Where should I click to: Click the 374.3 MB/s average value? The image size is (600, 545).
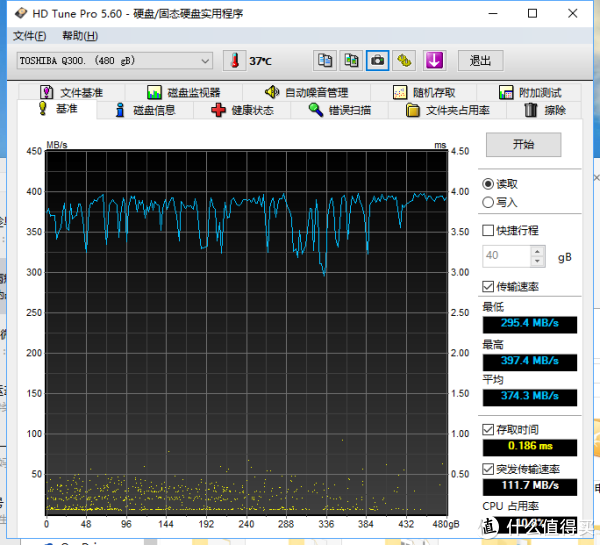(530, 397)
